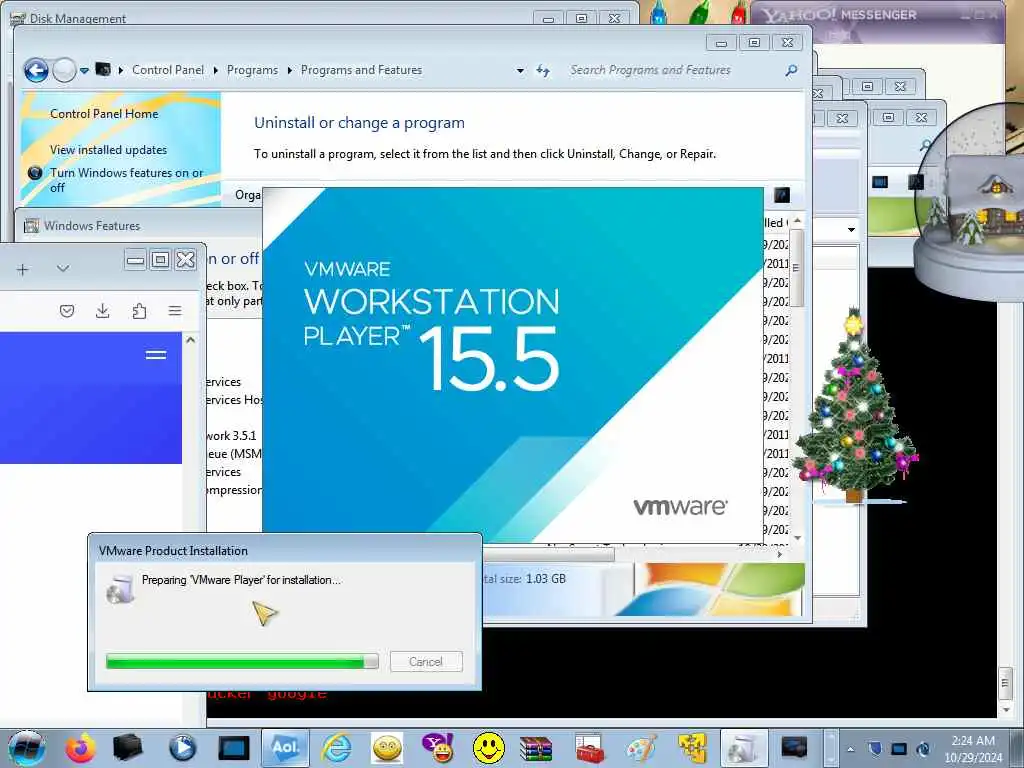Click the Back arrow in Programs and Features
Image resolution: width=1024 pixels, height=768 pixels.
point(36,70)
